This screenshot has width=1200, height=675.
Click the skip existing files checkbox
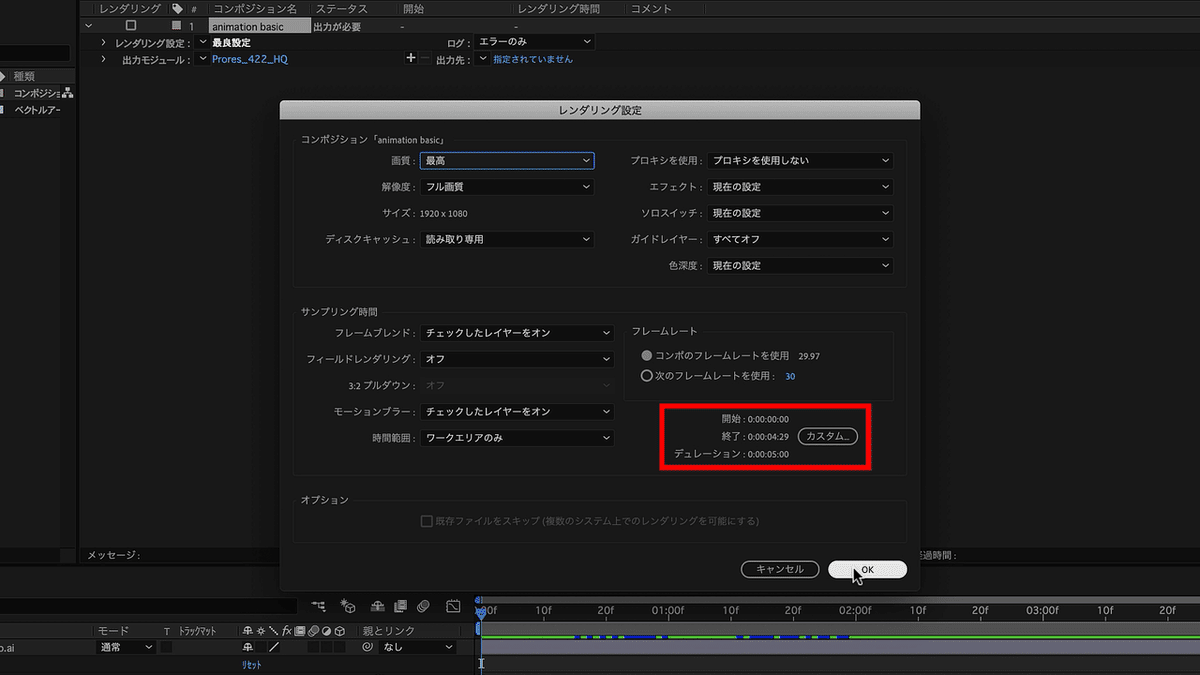(427, 521)
